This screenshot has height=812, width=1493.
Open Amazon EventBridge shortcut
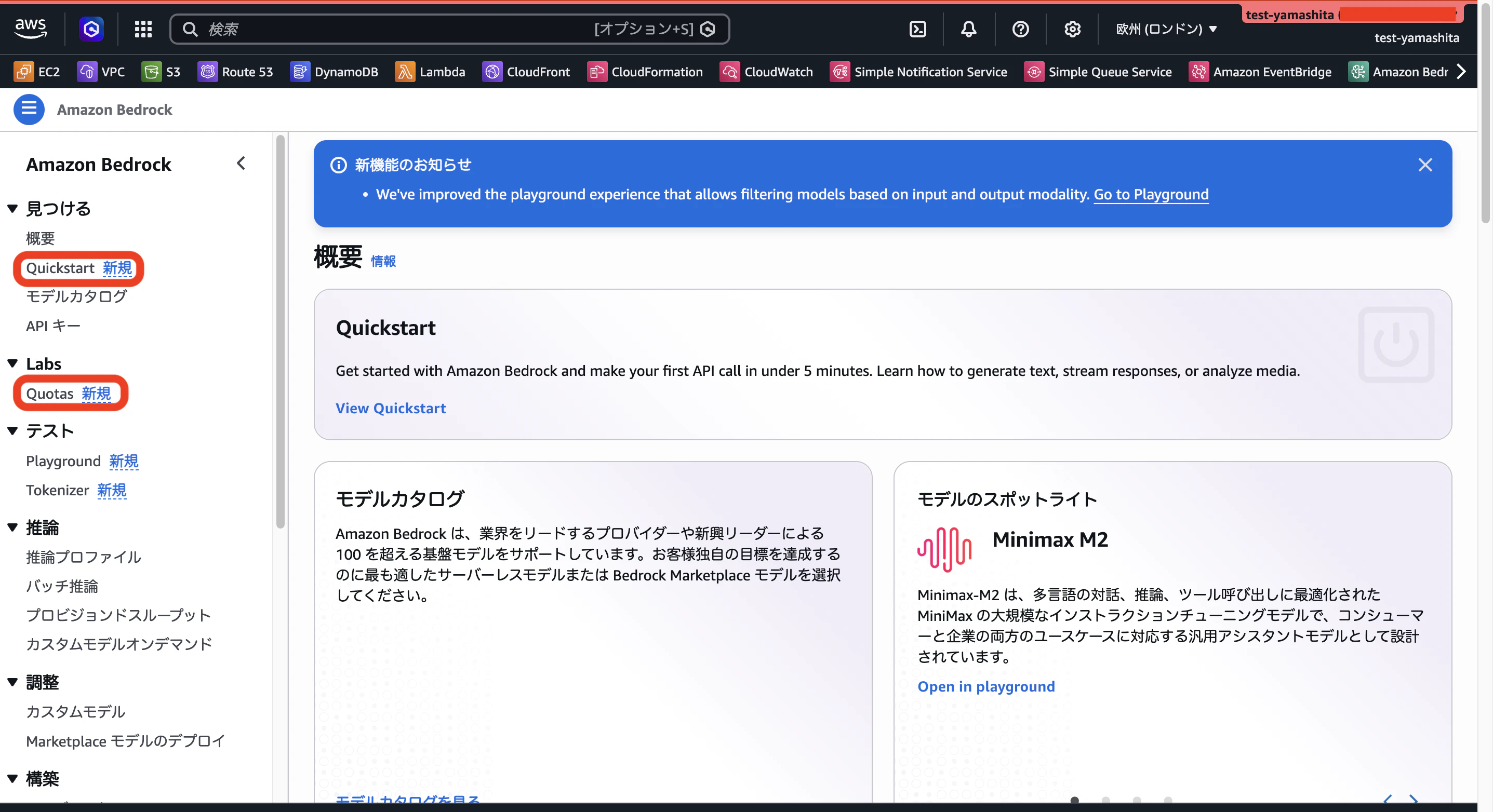pyautogui.click(x=1260, y=72)
